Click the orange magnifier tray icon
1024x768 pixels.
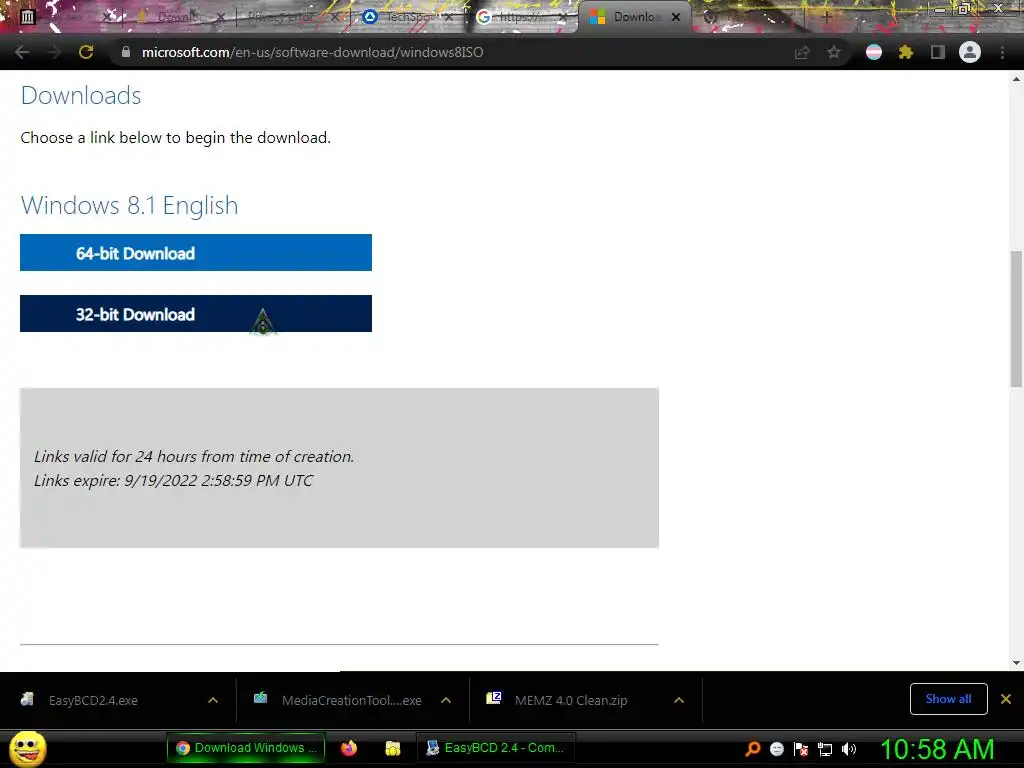753,748
